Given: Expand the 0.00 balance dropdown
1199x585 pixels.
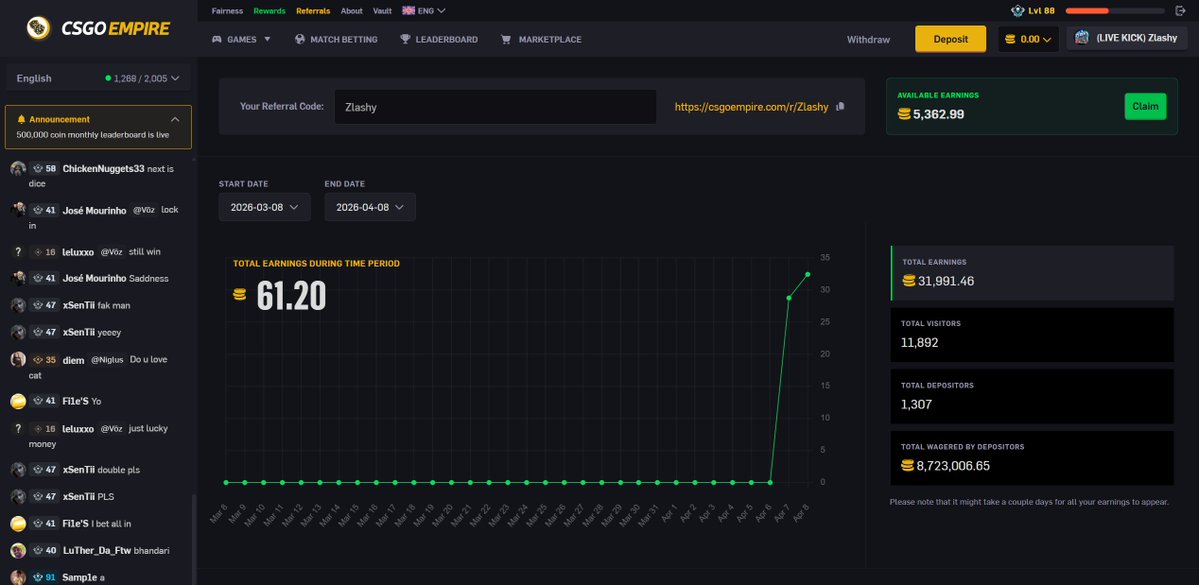Looking at the screenshot, I should [1028, 39].
